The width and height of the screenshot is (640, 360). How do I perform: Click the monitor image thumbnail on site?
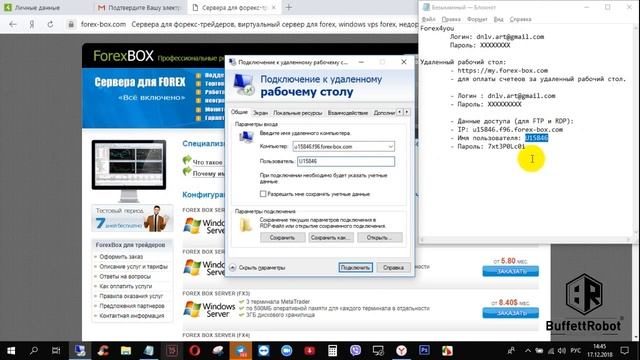(x=129, y=170)
